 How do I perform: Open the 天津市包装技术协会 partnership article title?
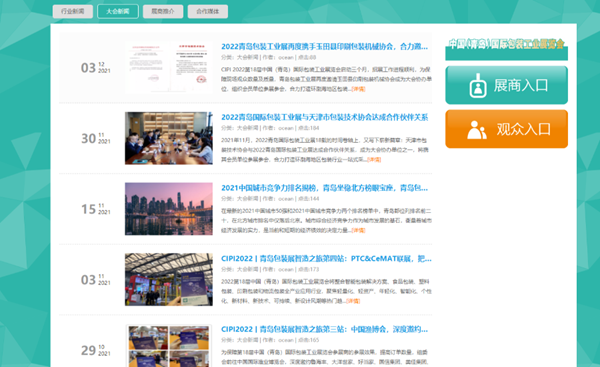point(324,117)
